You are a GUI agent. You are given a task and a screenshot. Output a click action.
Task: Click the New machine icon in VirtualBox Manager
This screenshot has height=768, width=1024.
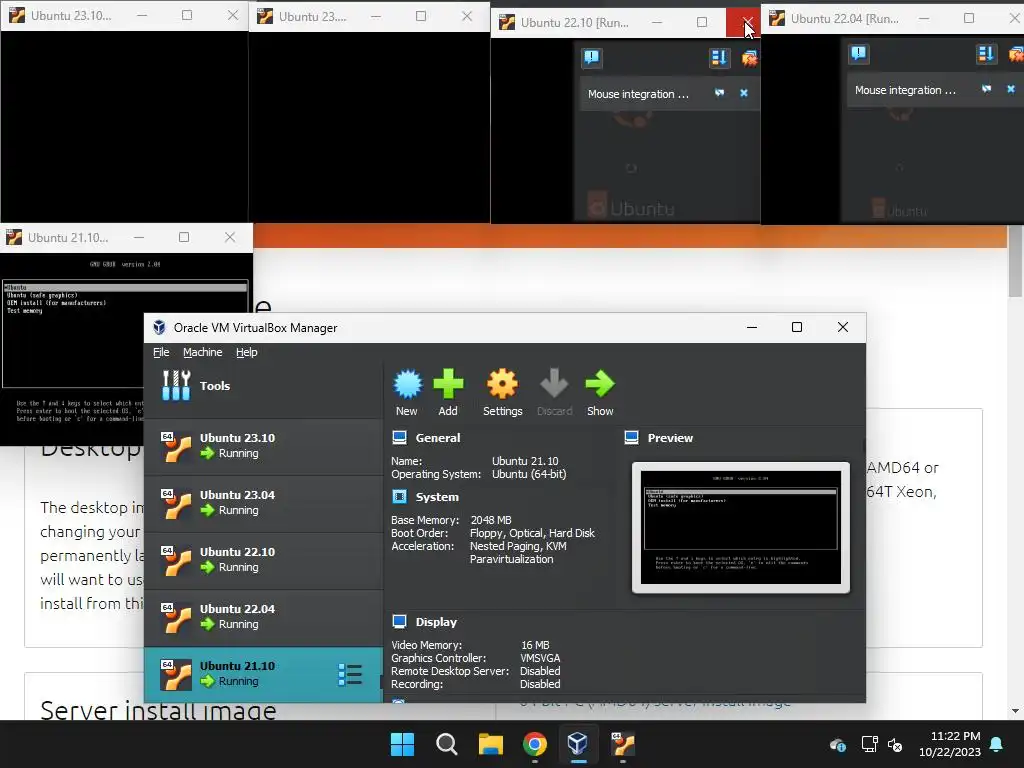408,384
